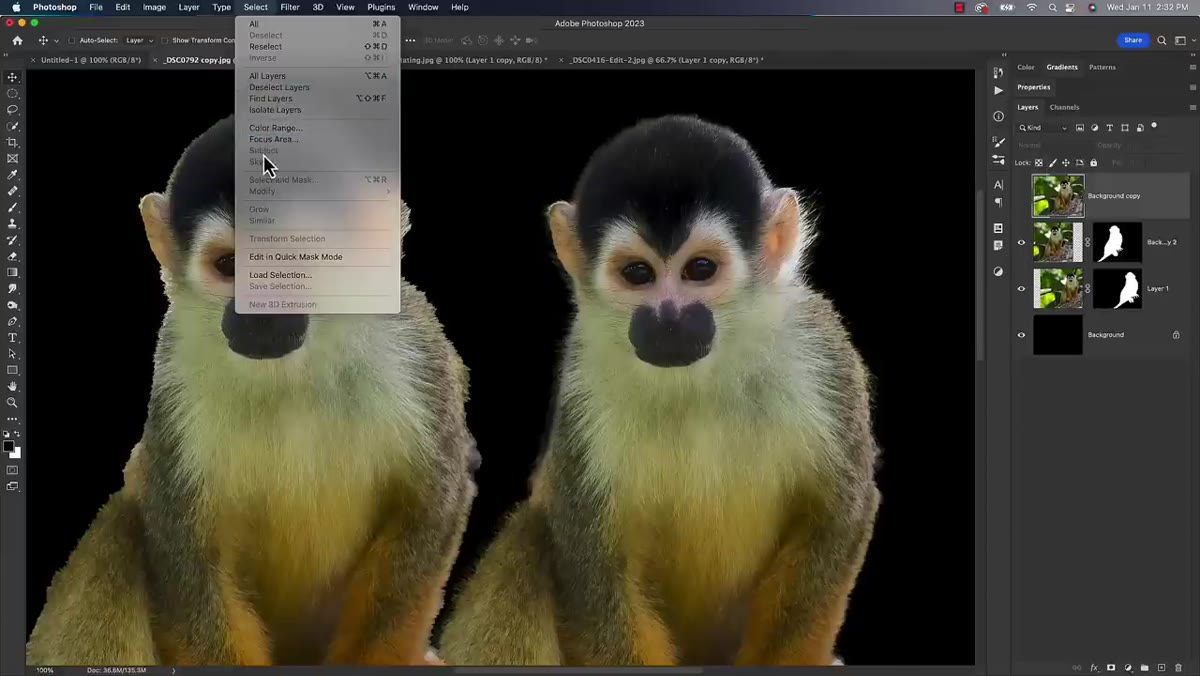The height and width of the screenshot is (676, 1200).
Task: Open layer style fx menu
Action: click(x=1094, y=667)
